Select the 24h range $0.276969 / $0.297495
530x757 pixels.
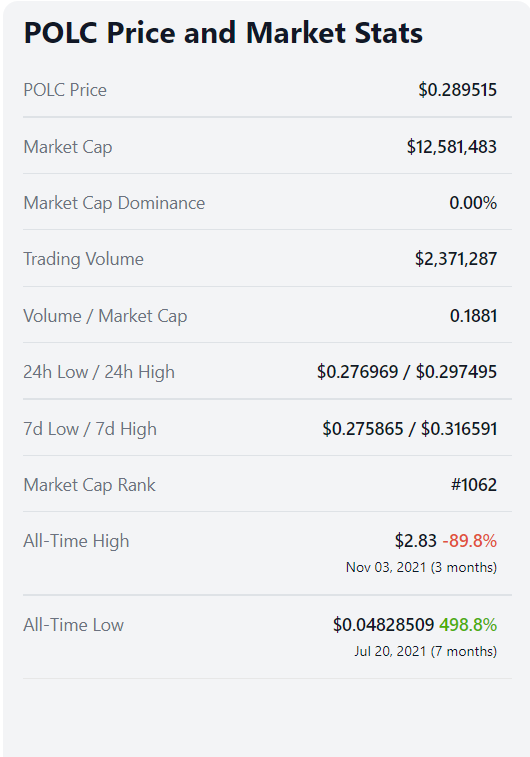point(407,372)
